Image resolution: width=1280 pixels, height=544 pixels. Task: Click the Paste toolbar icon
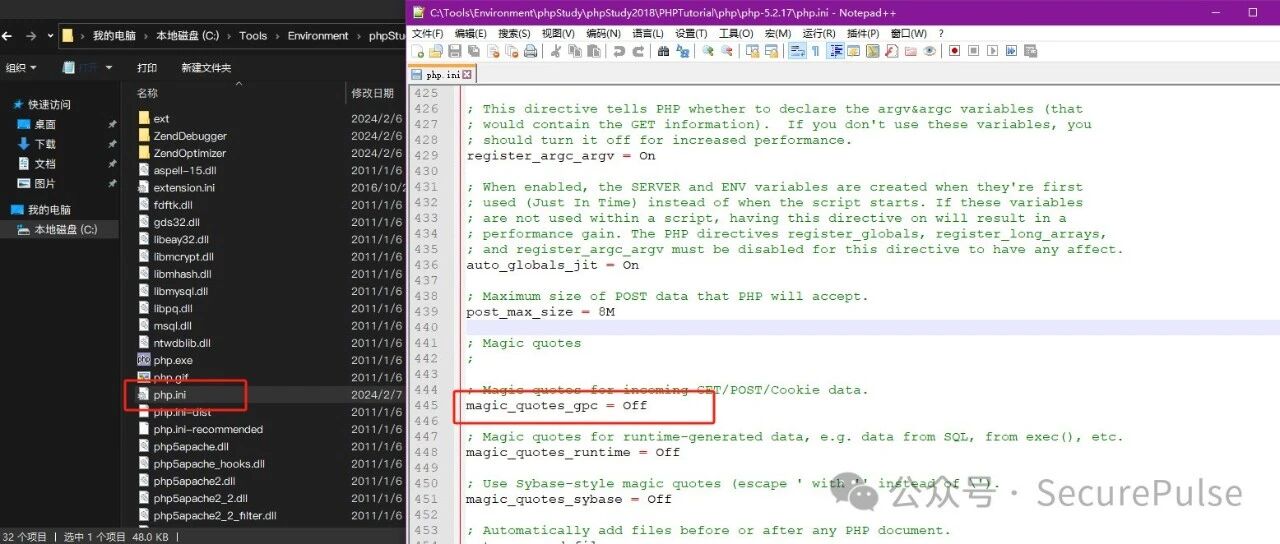coord(593,51)
